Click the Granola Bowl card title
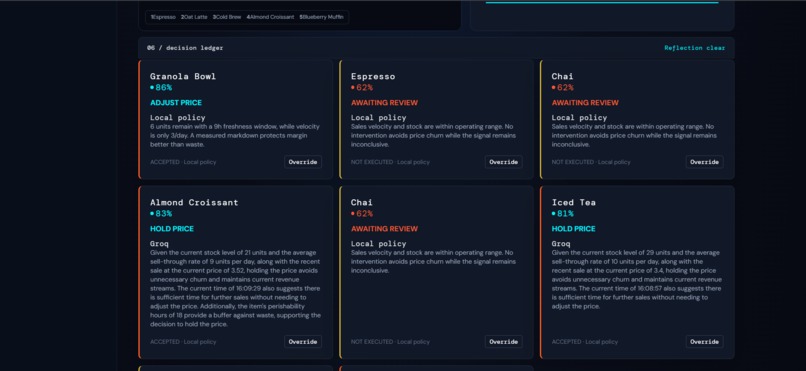This screenshot has height=371, width=806. tap(183, 77)
